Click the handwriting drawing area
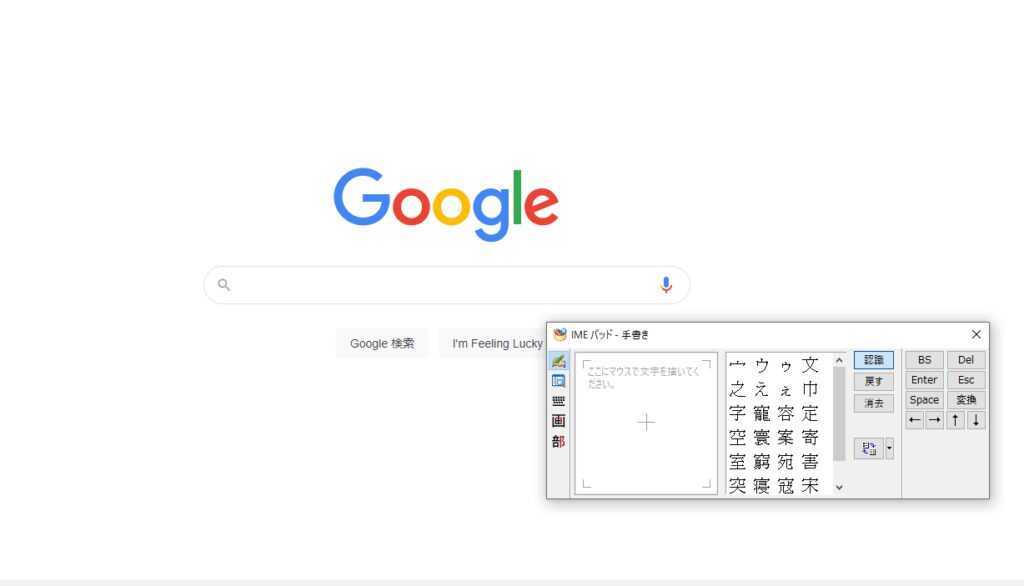 coord(646,423)
